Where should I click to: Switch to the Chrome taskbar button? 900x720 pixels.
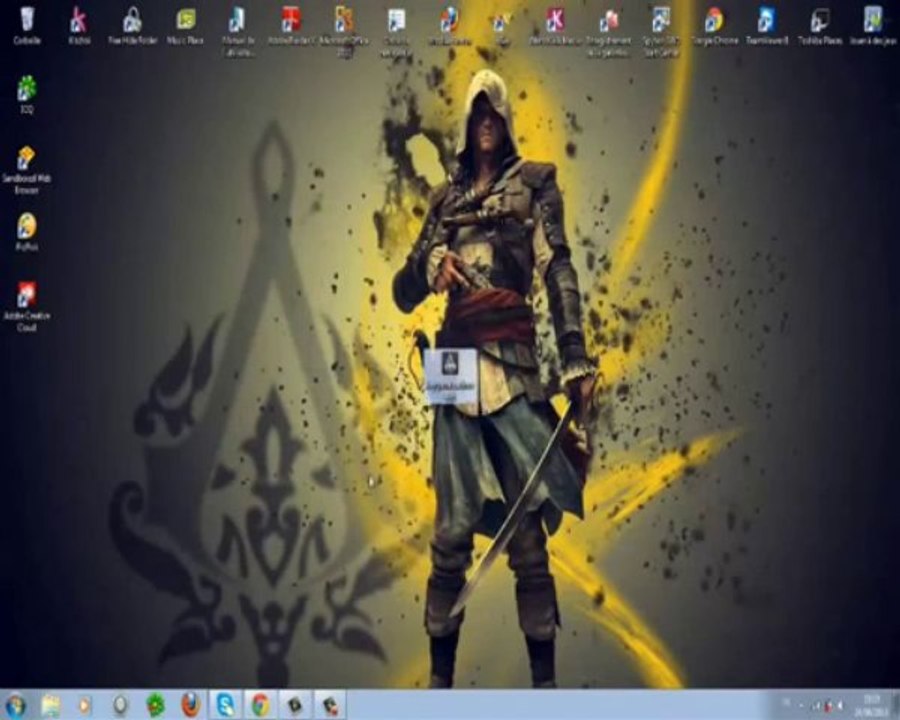(261, 705)
